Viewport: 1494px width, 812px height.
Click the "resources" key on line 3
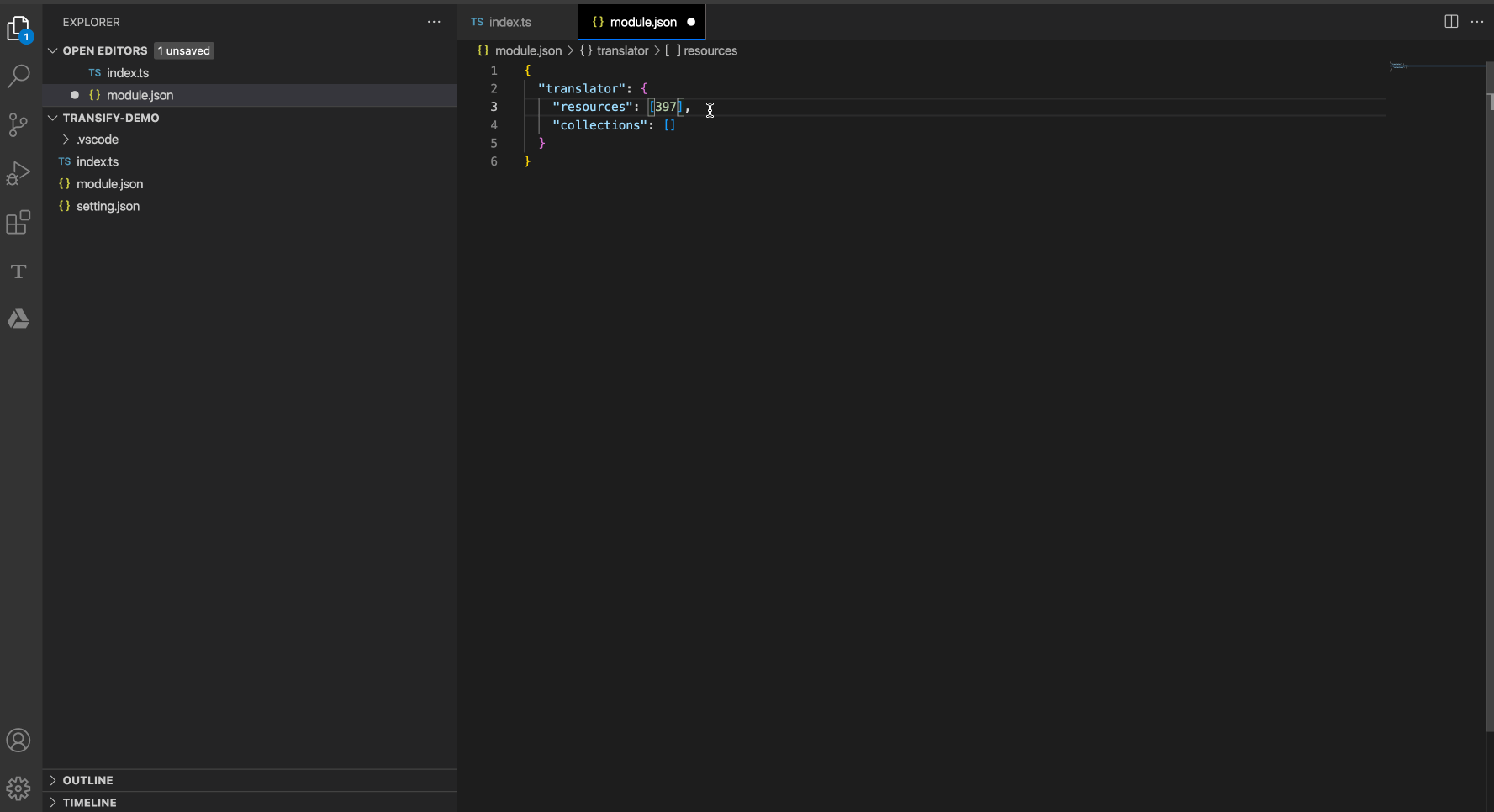[593, 107]
